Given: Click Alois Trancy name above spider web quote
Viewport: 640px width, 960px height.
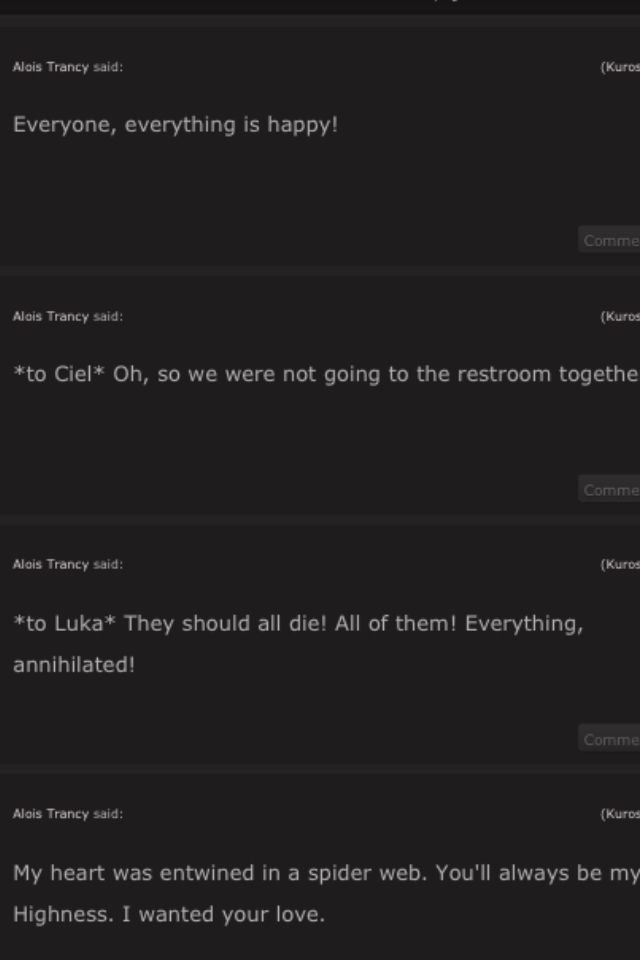Looking at the screenshot, I should [x=50, y=814].
